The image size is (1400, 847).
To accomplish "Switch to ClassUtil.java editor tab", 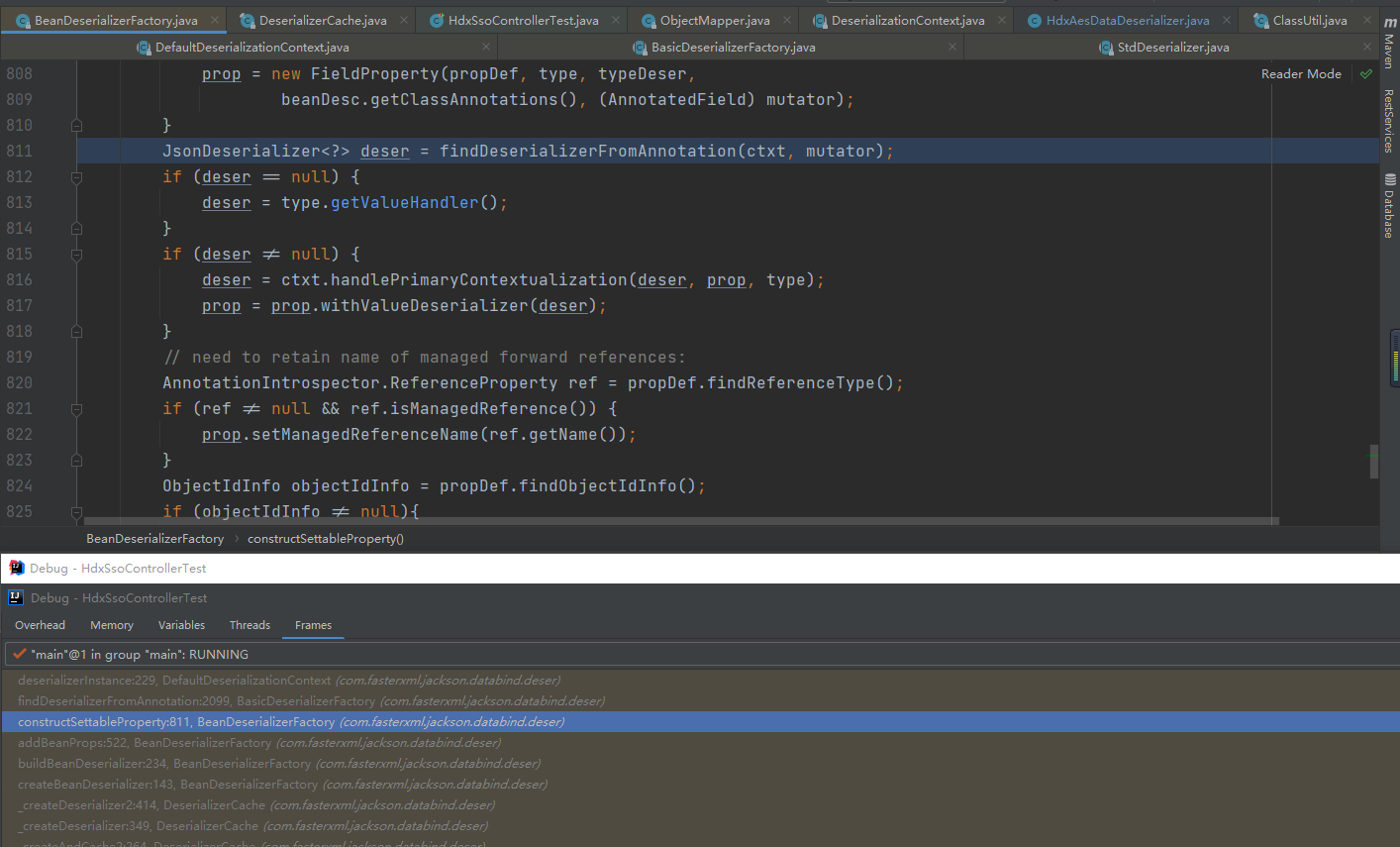I will 1310,20.
